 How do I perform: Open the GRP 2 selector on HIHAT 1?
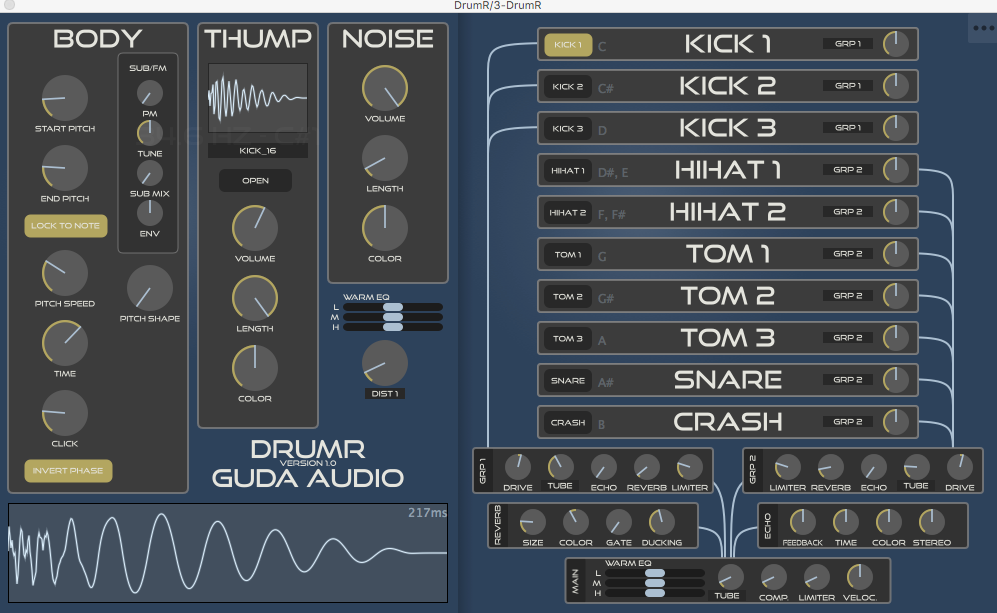click(x=848, y=170)
